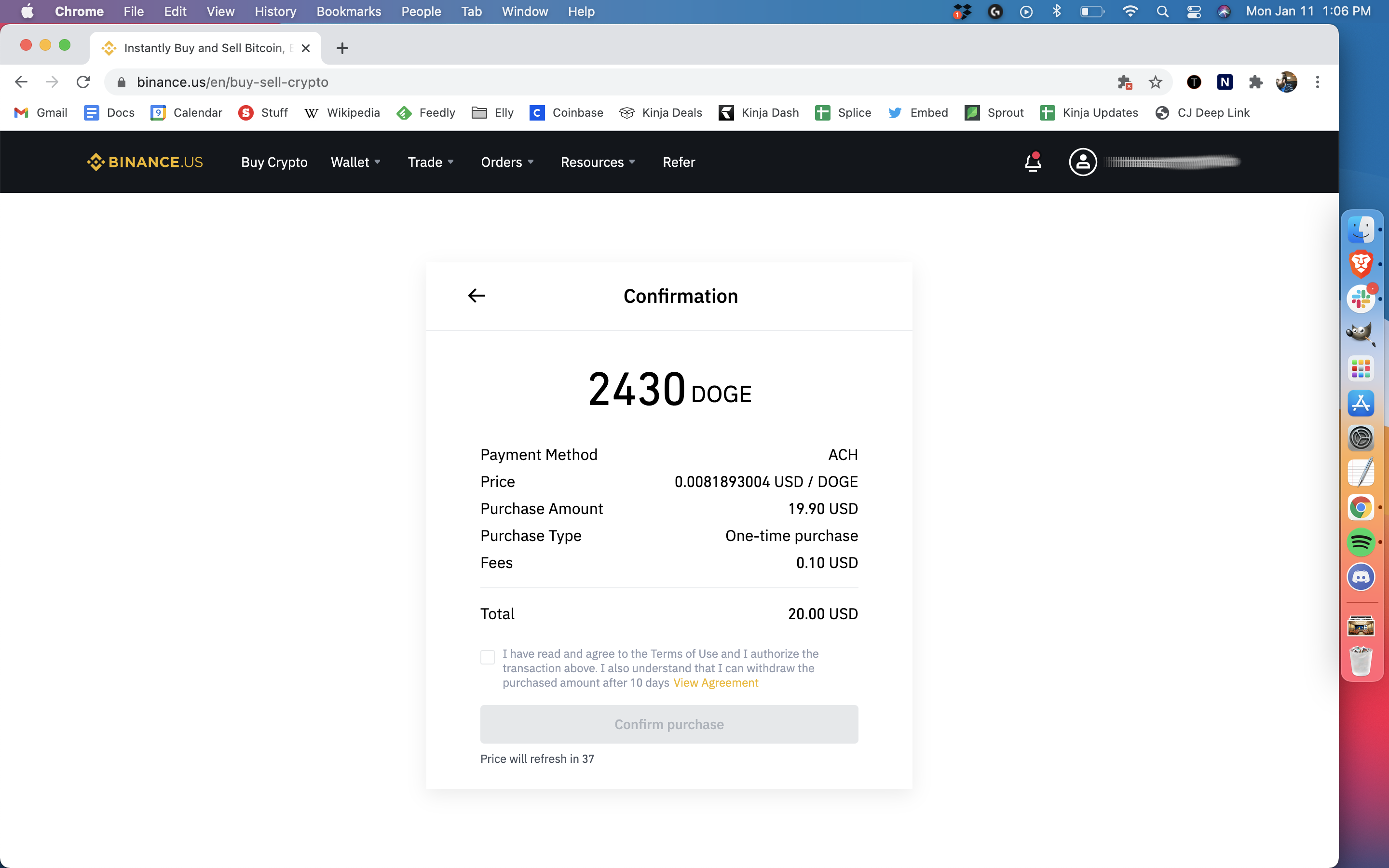Click the Refer menu tab
Screen dimensions: 1389x868
(x=679, y=162)
